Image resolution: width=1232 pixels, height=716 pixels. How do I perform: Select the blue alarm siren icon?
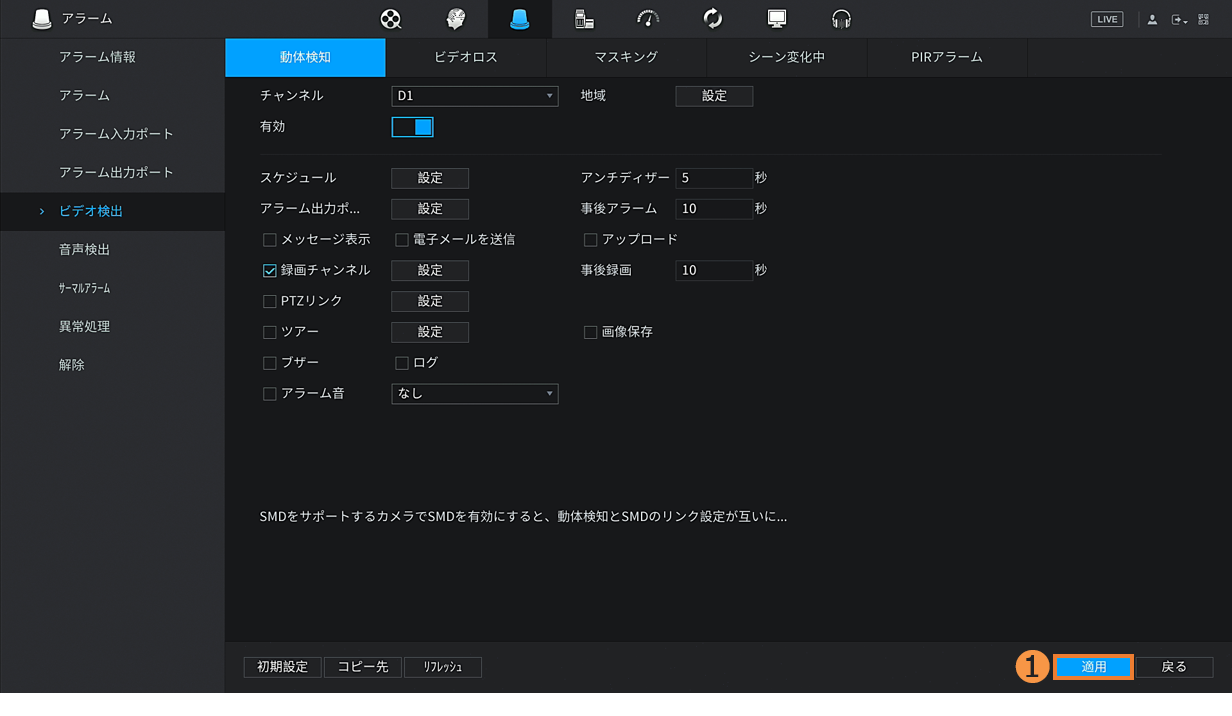(x=520, y=19)
